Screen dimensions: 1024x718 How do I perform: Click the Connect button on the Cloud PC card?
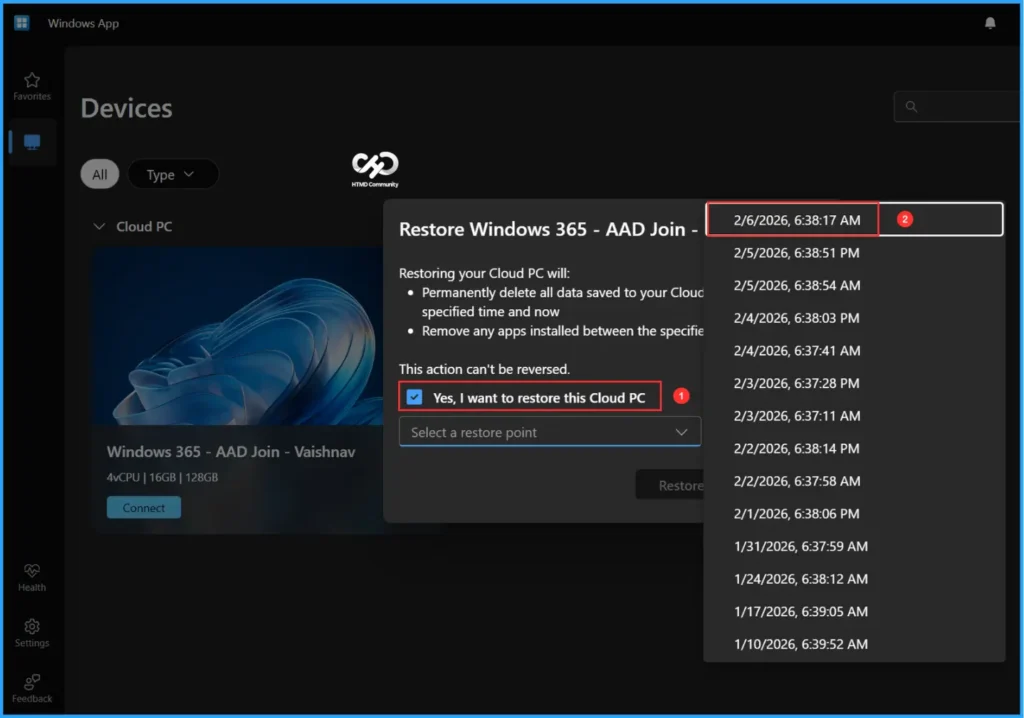click(x=143, y=507)
